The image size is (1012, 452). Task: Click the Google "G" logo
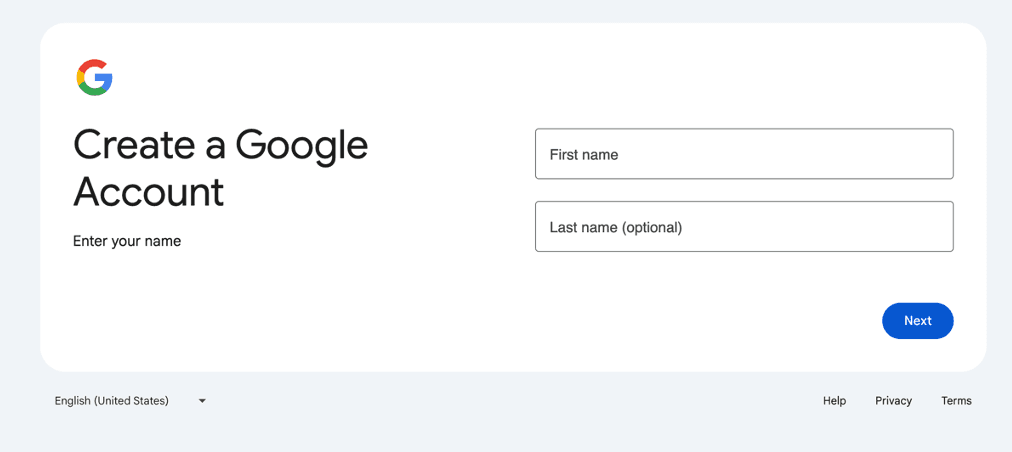coord(94,77)
